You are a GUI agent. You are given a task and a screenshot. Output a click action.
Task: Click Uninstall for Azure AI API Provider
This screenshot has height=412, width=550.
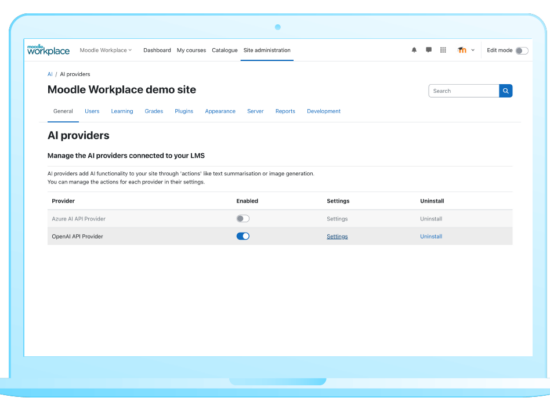[x=431, y=219]
